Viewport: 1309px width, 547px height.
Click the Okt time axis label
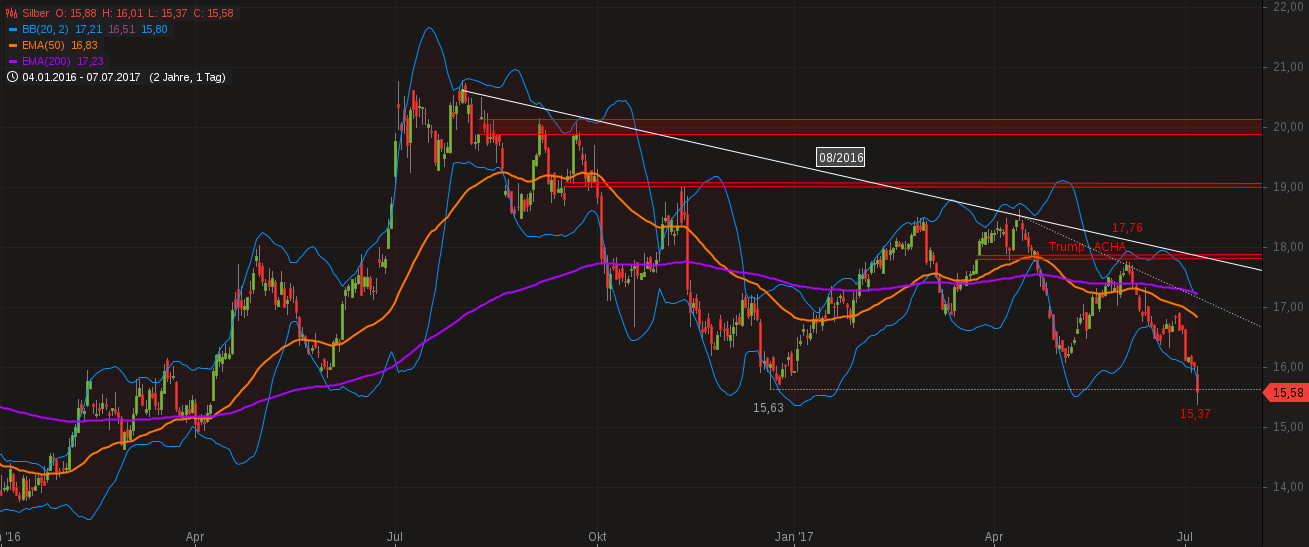coord(598,537)
